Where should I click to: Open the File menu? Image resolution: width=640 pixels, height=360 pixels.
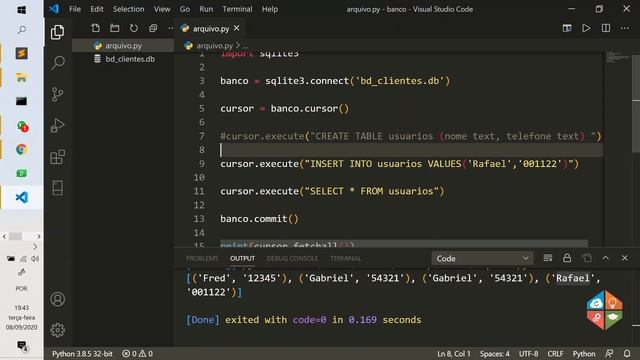pyautogui.click(x=75, y=9)
